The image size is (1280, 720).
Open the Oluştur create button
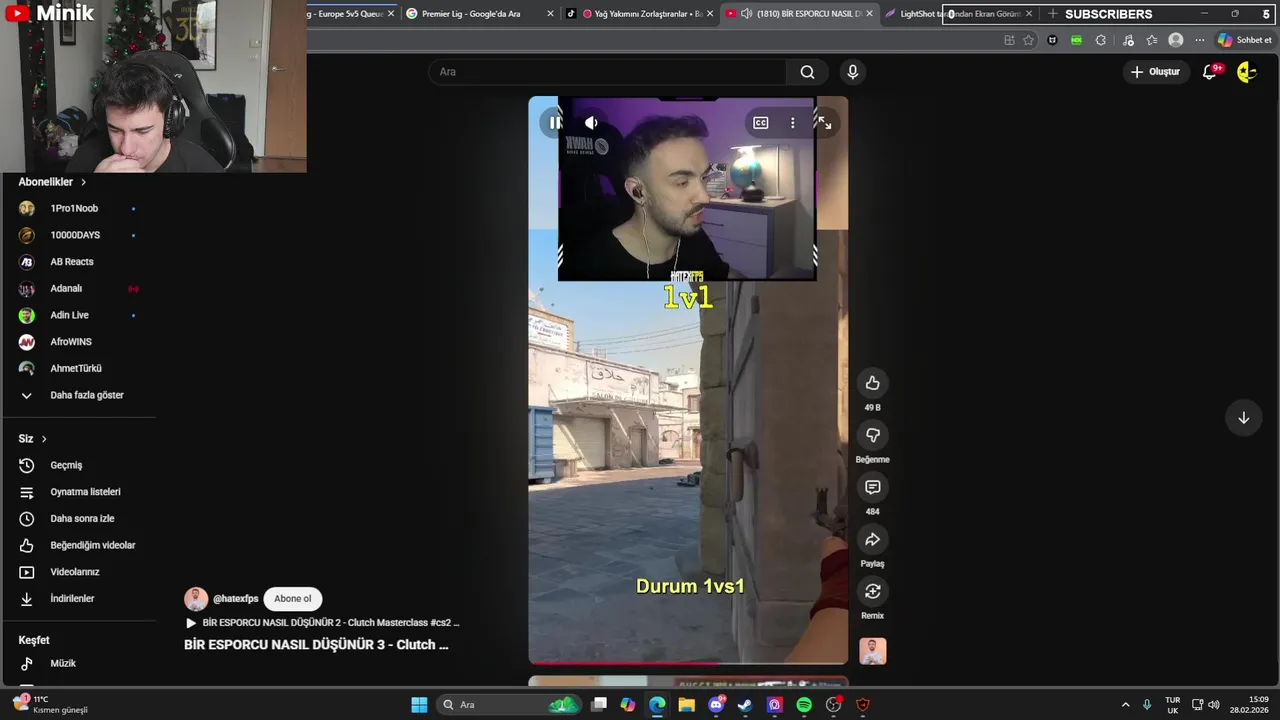pos(1155,72)
